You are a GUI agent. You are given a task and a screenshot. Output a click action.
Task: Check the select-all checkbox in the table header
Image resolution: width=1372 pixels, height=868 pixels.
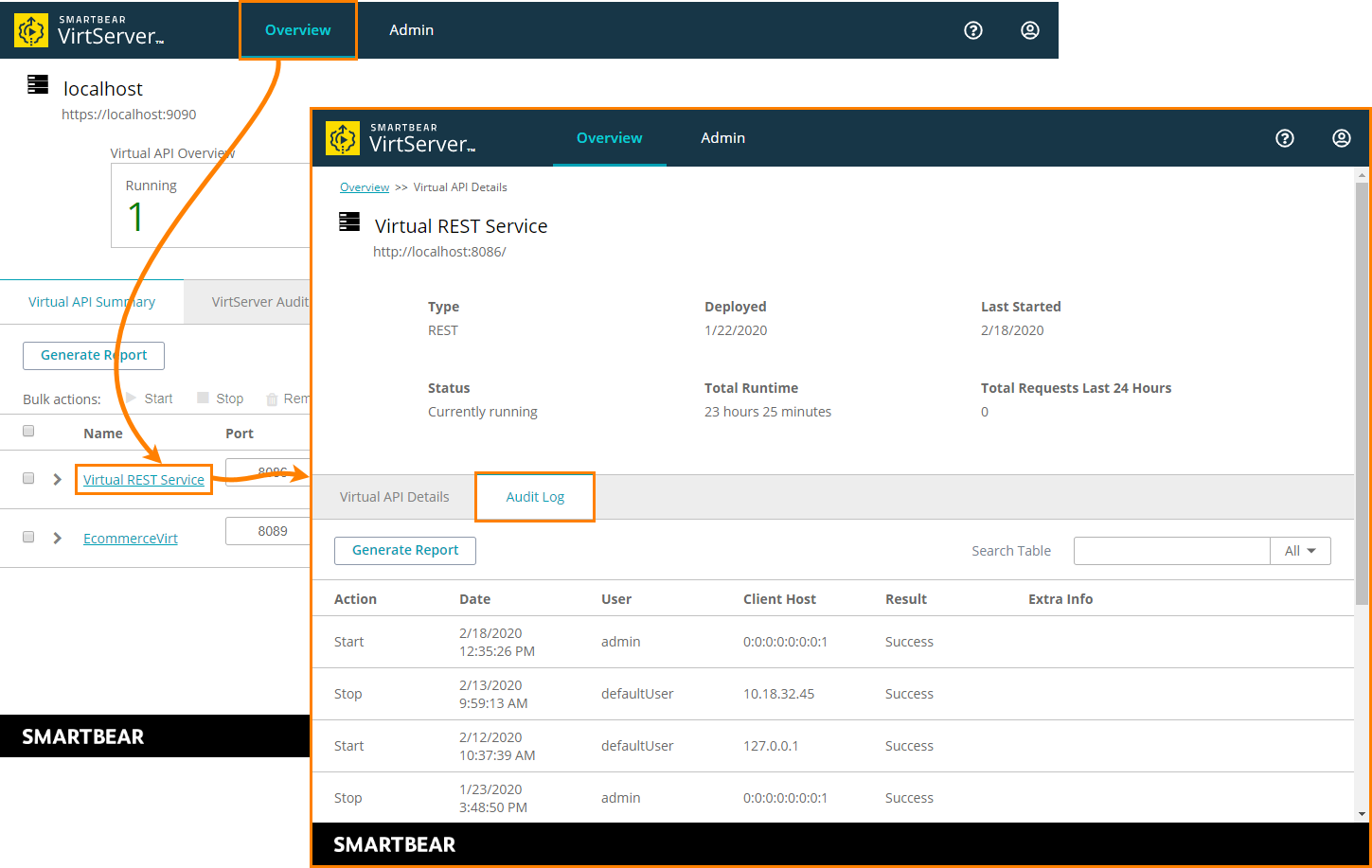(x=28, y=431)
